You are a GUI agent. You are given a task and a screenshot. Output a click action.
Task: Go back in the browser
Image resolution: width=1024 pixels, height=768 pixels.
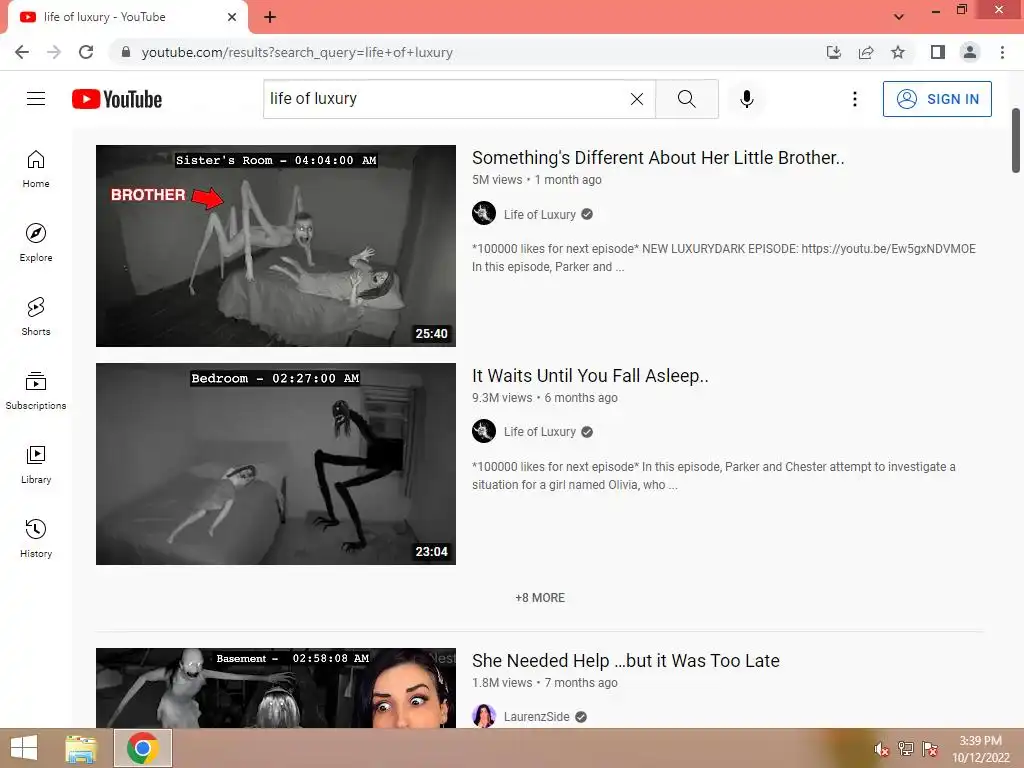click(x=22, y=52)
